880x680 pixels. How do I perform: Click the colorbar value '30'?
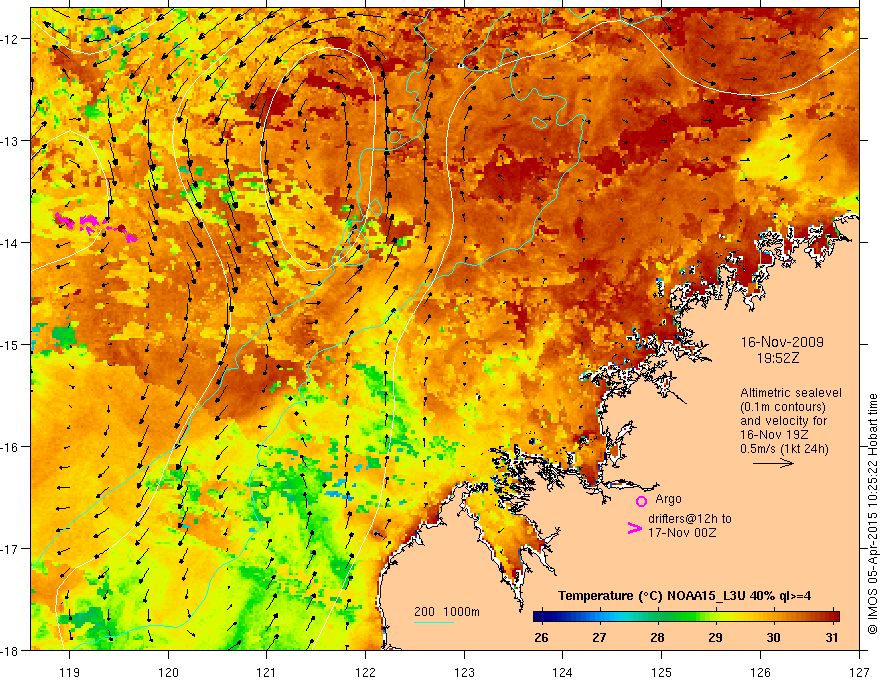773,637
